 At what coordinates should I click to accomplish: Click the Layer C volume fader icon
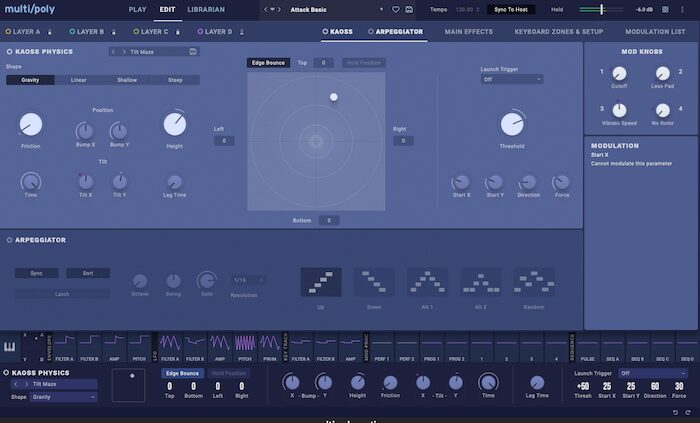click(178, 32)
